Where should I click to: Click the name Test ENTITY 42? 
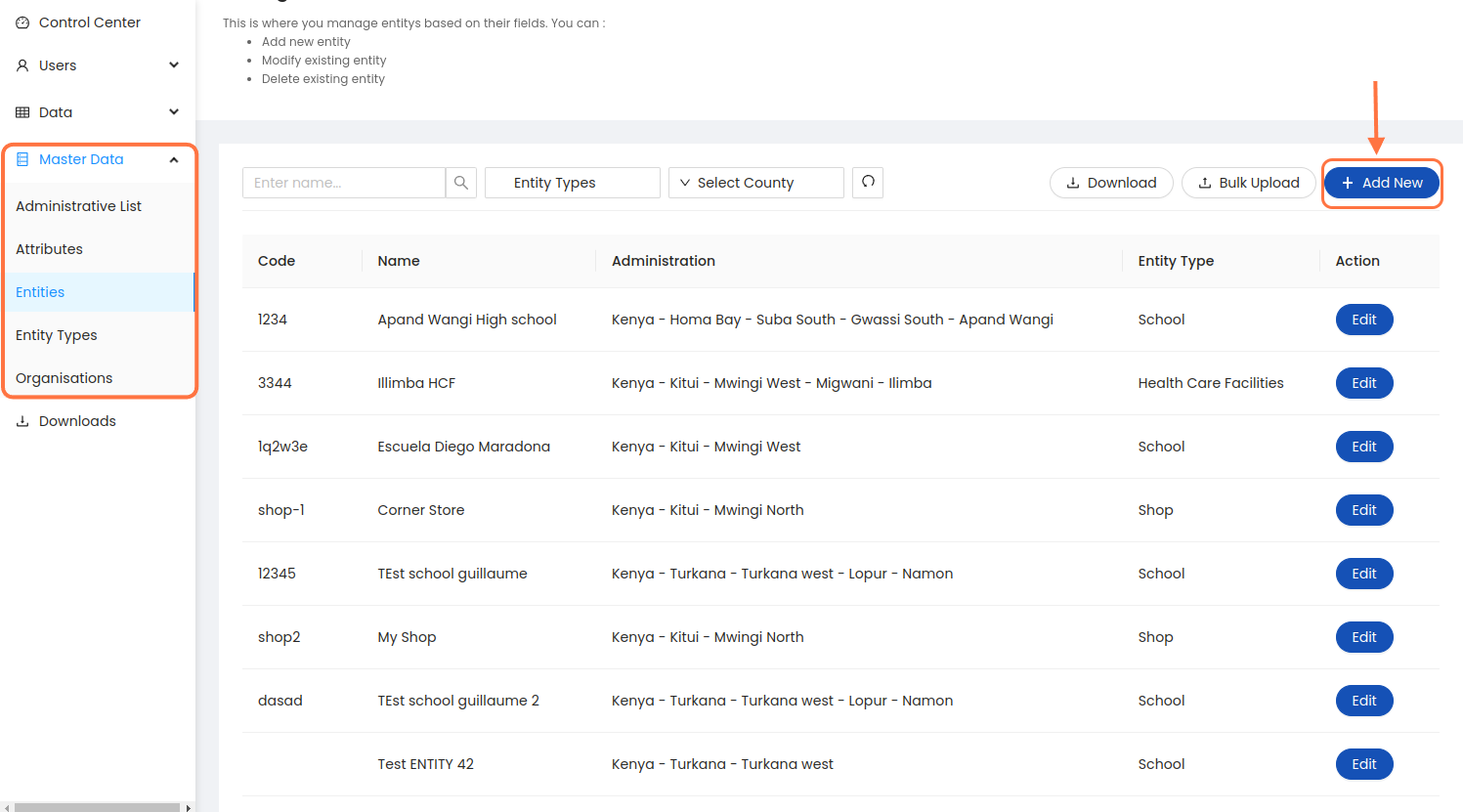[426, 764]
